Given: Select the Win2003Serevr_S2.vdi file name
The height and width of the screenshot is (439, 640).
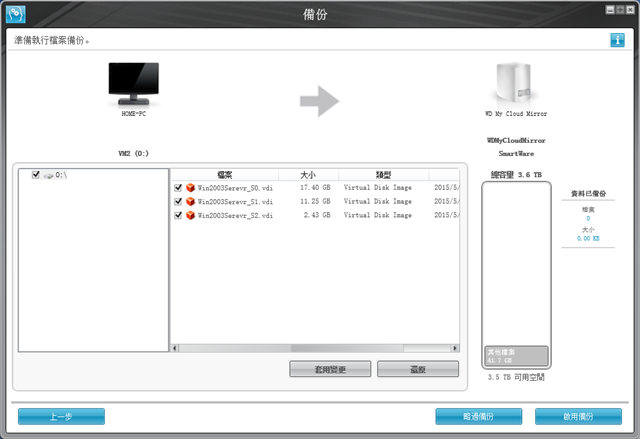Looking at the screenshot, I should tap(235, 215).
